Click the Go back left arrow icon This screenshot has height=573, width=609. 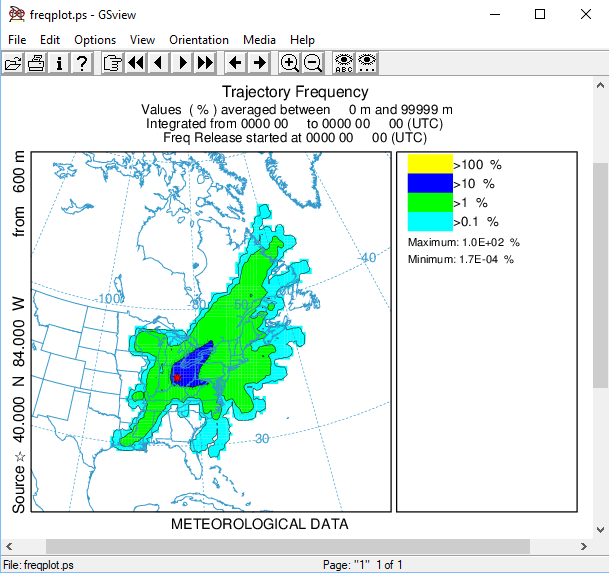235,63
